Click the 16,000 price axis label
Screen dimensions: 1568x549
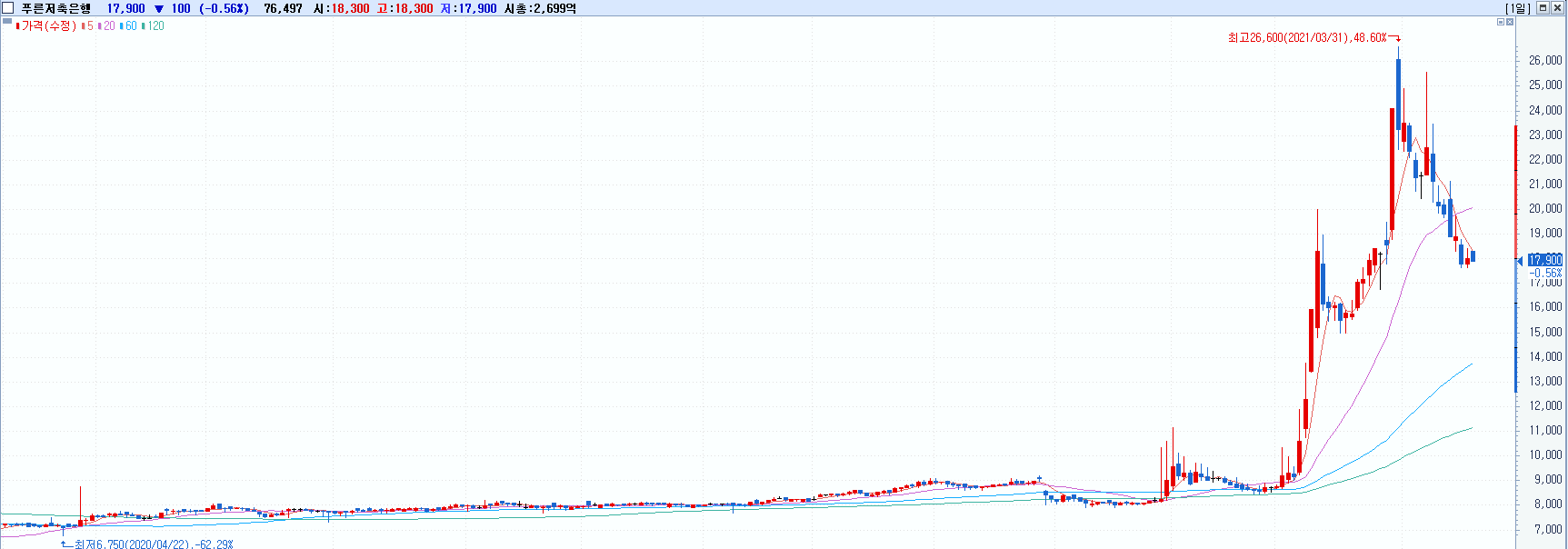coord(1545,307)
